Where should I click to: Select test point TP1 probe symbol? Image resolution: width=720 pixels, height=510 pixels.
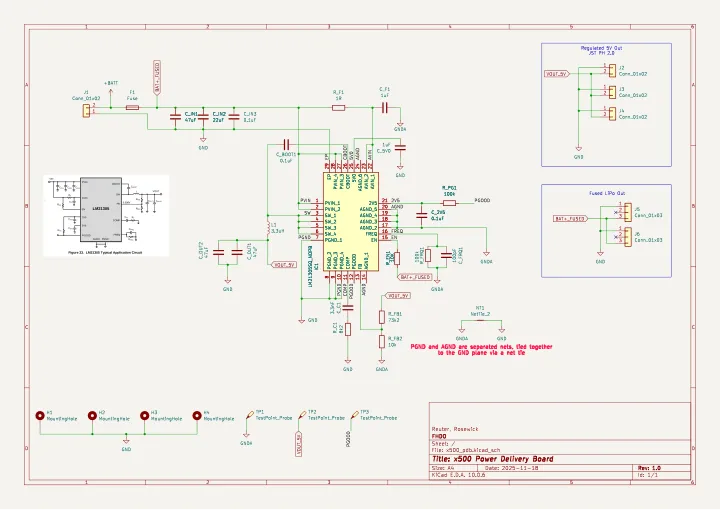tap(248, 416)
